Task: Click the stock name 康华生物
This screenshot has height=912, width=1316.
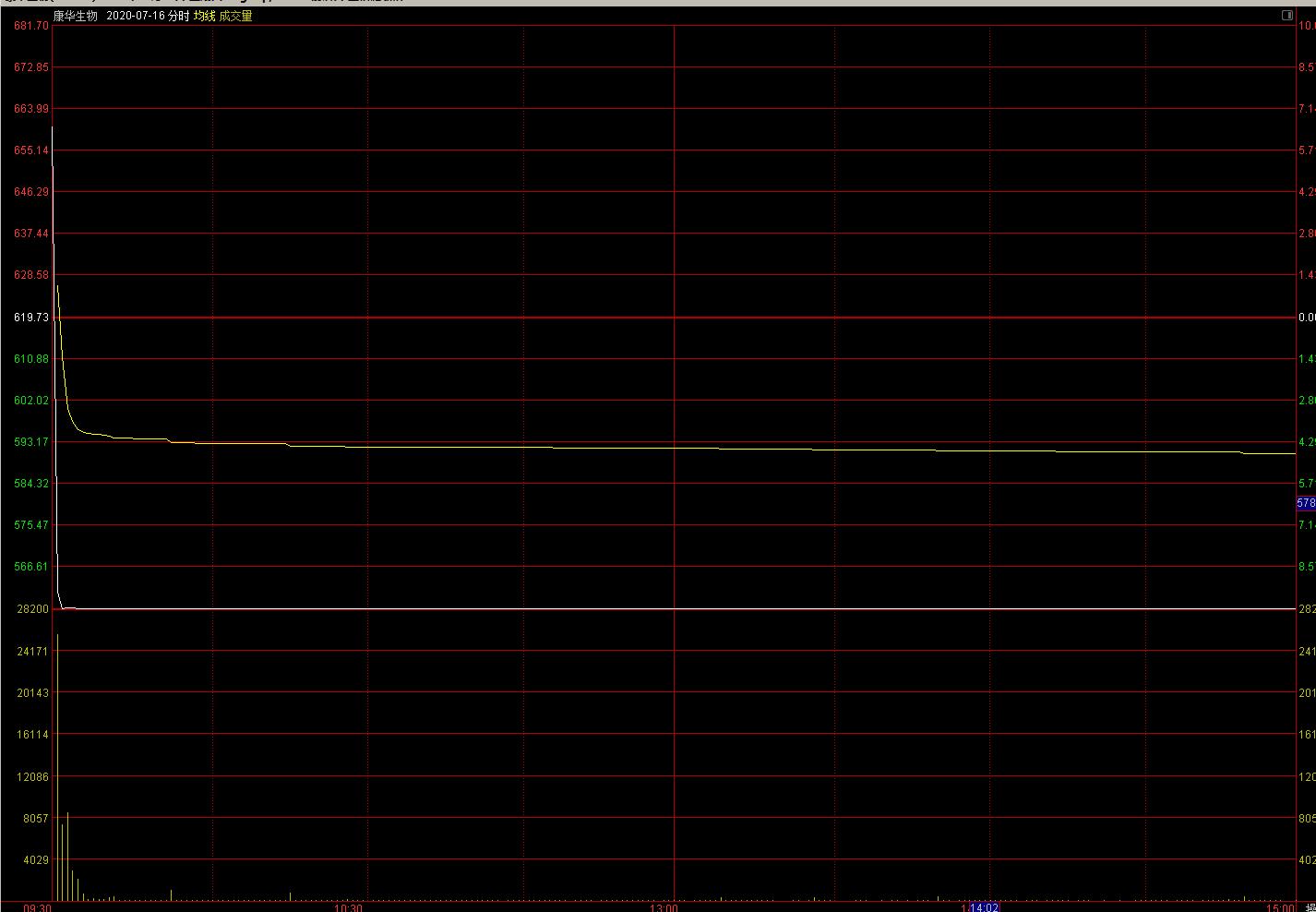Action: (x=75, y=17)
